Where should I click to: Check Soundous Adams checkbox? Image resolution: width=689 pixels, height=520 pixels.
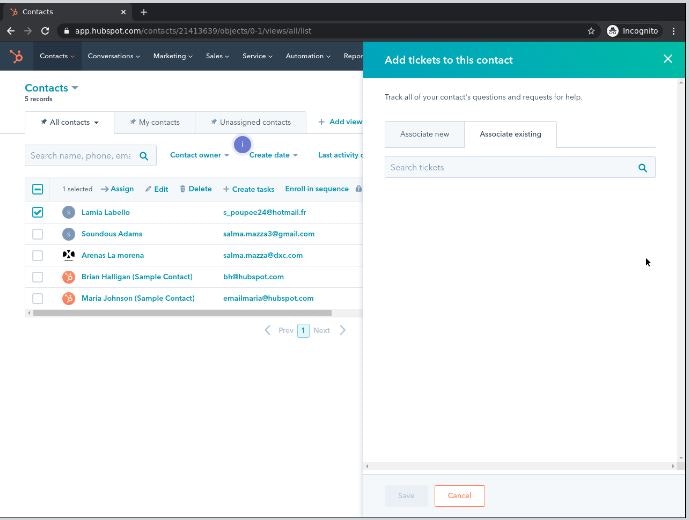(37, 234)
